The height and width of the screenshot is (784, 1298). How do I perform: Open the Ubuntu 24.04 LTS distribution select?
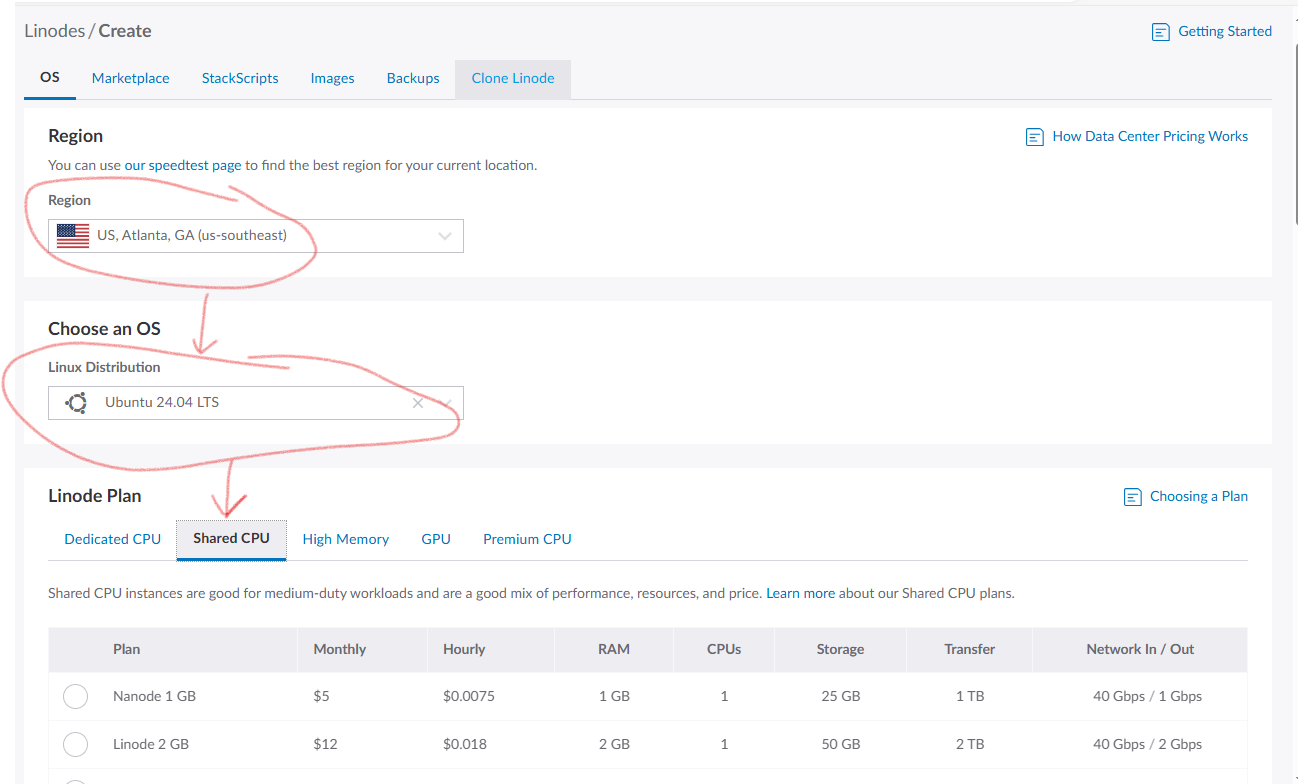pos(256,403)
